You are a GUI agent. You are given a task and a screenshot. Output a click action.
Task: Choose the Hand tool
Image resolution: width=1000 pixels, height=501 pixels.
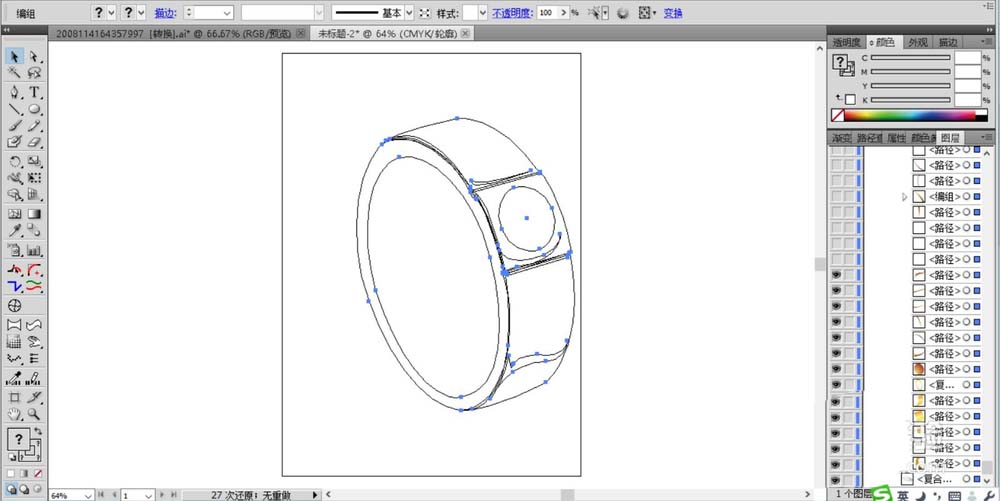coord(15,415)
